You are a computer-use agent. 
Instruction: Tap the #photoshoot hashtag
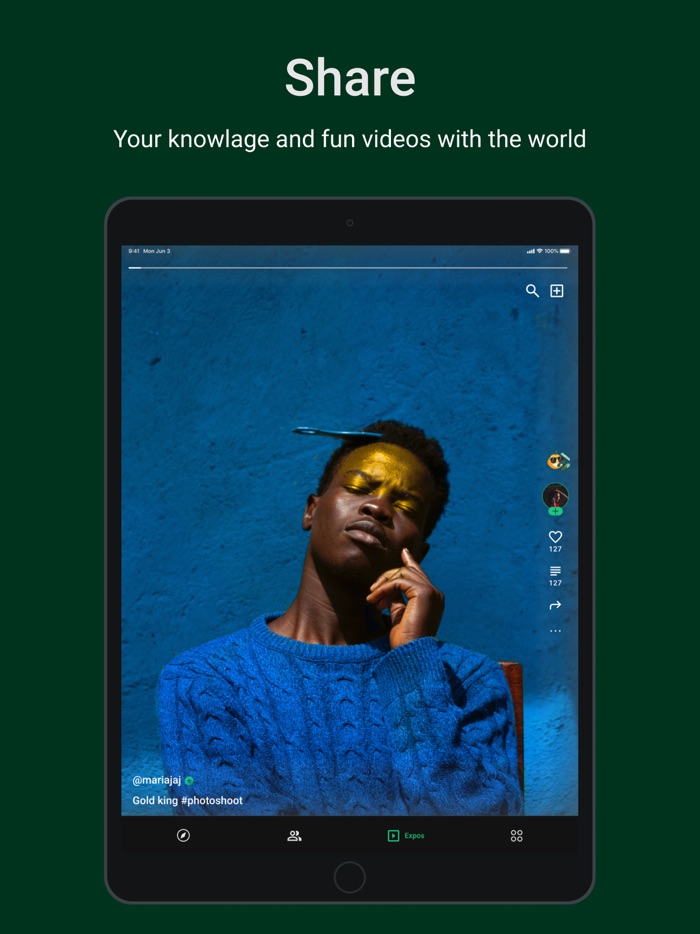pos(211,801)
